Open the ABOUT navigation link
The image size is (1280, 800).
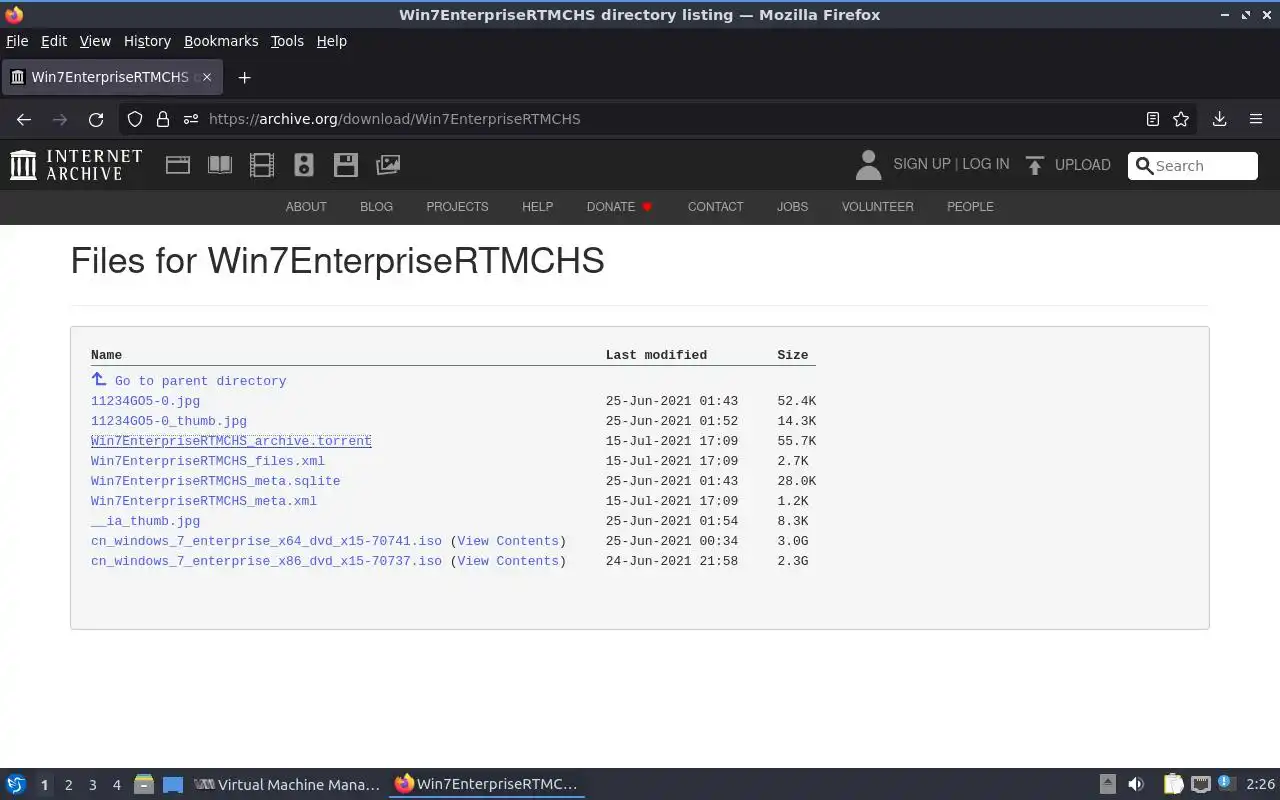[x=306, y=207]
